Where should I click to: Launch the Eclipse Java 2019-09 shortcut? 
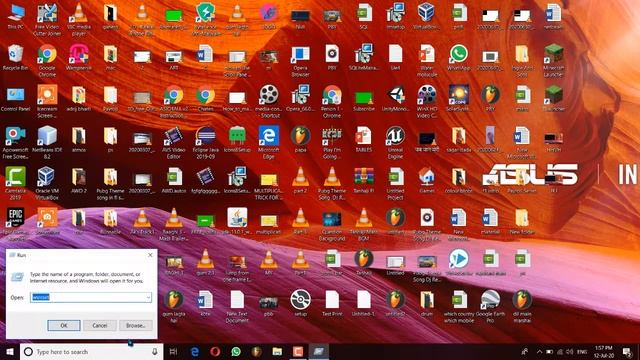pos(205,142)
